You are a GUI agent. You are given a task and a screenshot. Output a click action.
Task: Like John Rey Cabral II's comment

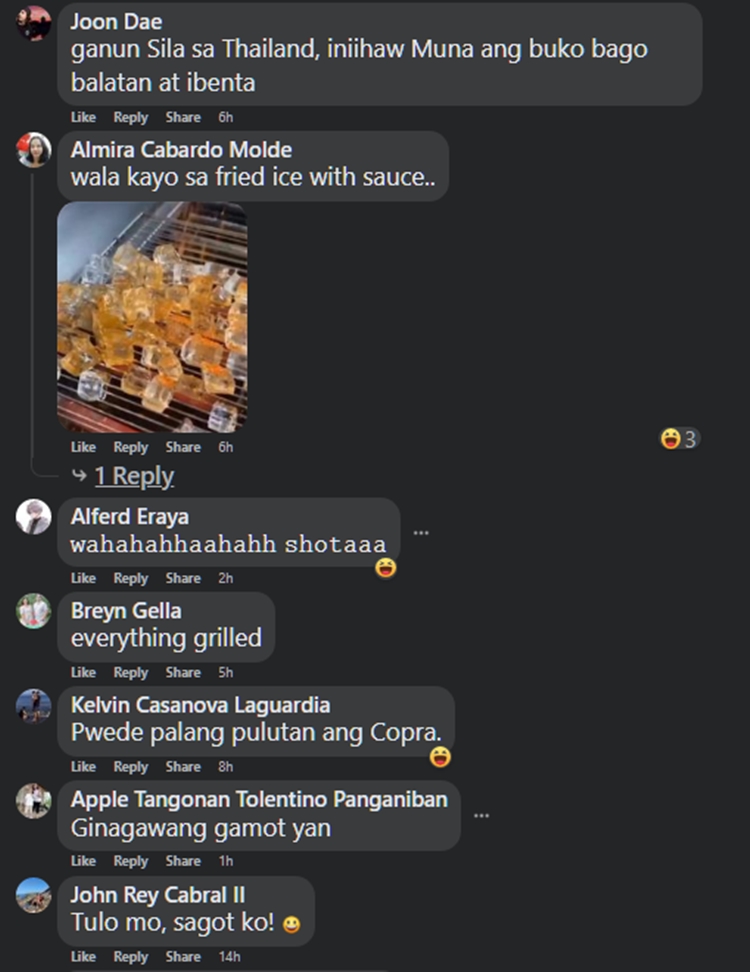tap(83, 957)
